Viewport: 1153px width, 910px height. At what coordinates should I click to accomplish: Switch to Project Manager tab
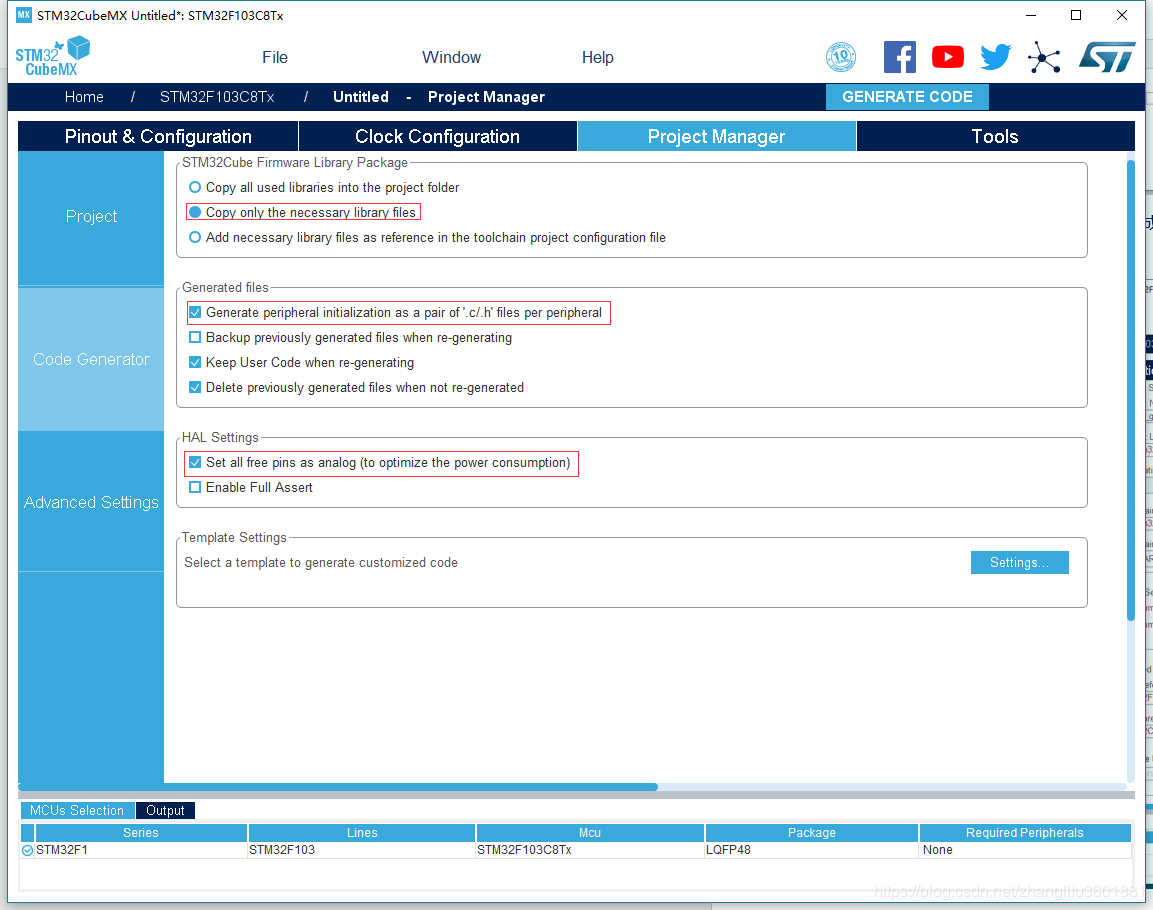pyautogui.click(x=716, y=136)
